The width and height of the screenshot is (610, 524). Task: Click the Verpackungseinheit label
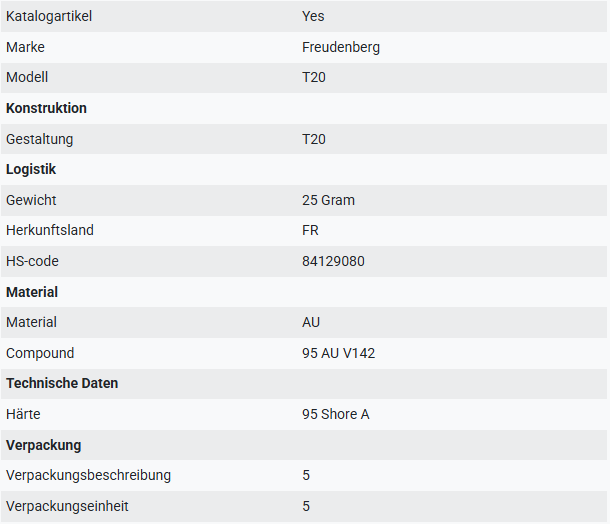67,506
